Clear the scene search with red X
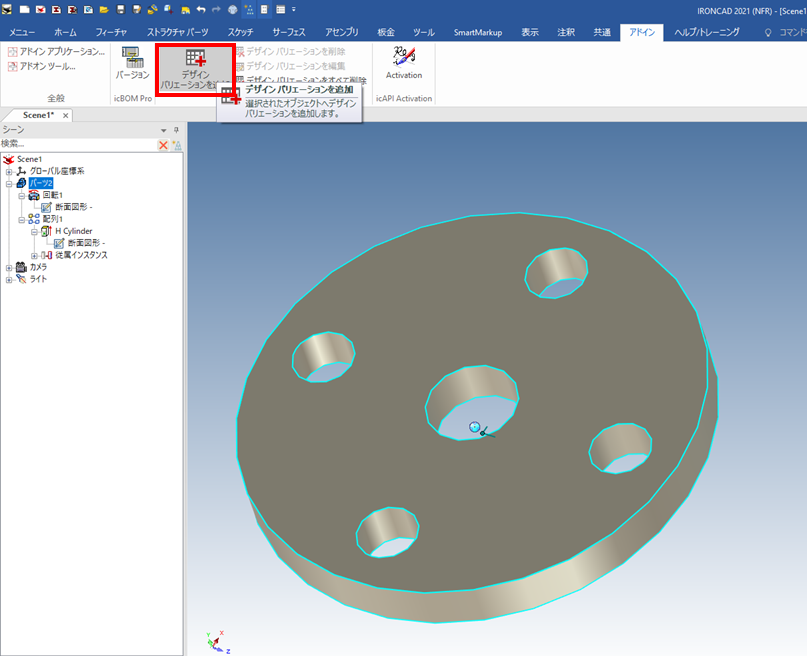 [163, 145]
